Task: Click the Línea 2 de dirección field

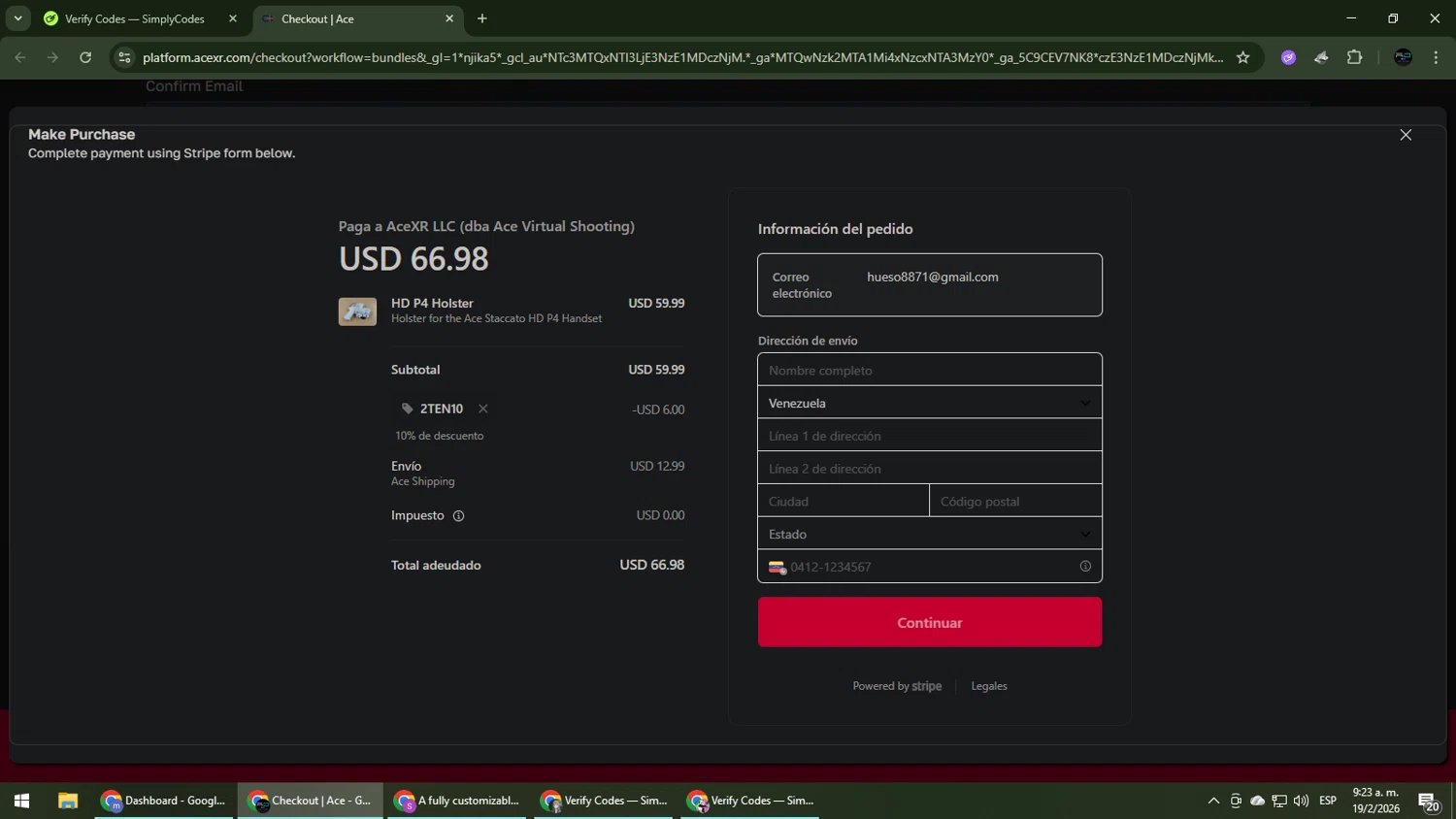Action: point(930,469)
